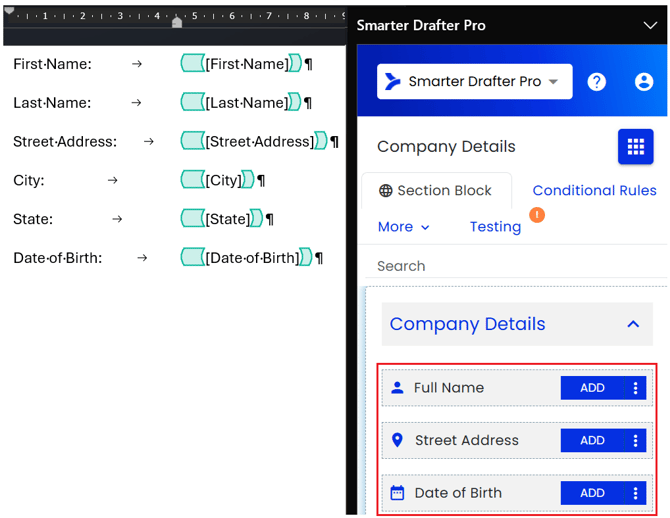The height and width of the screenshot is (518, 670).
Task: Click the first-line indent marker on ruler's left end
Action: point(9,11)
